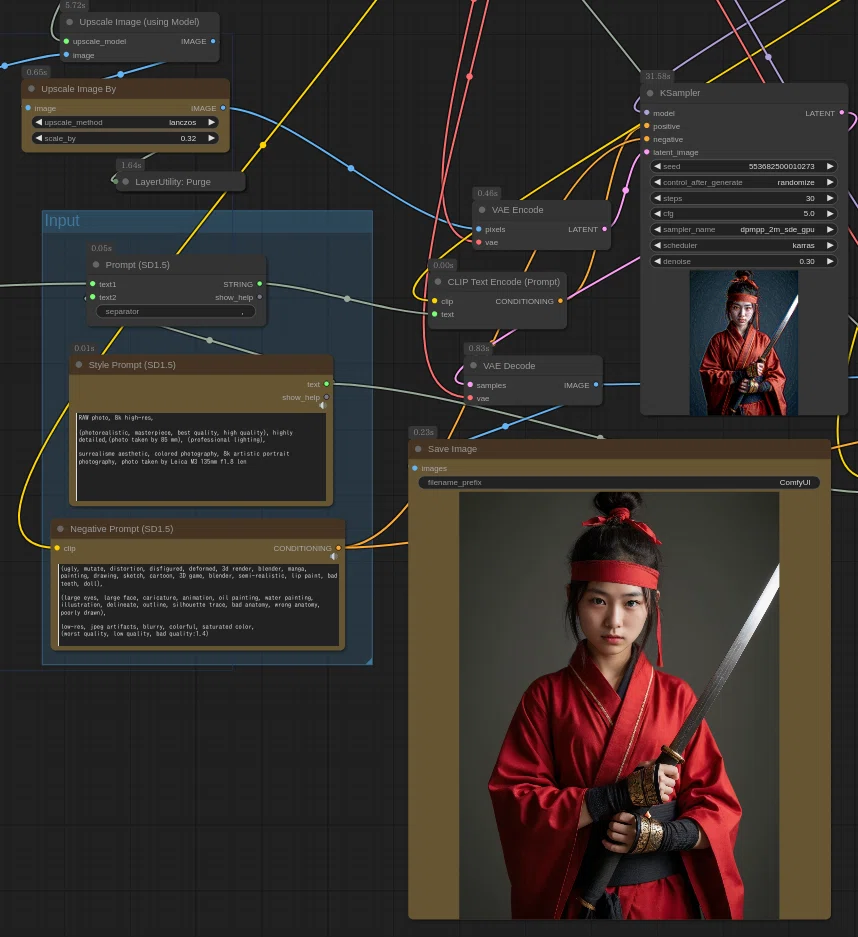Click the Style Prompt text area
The image size is (858, 937).
click(x=201, y=457)
